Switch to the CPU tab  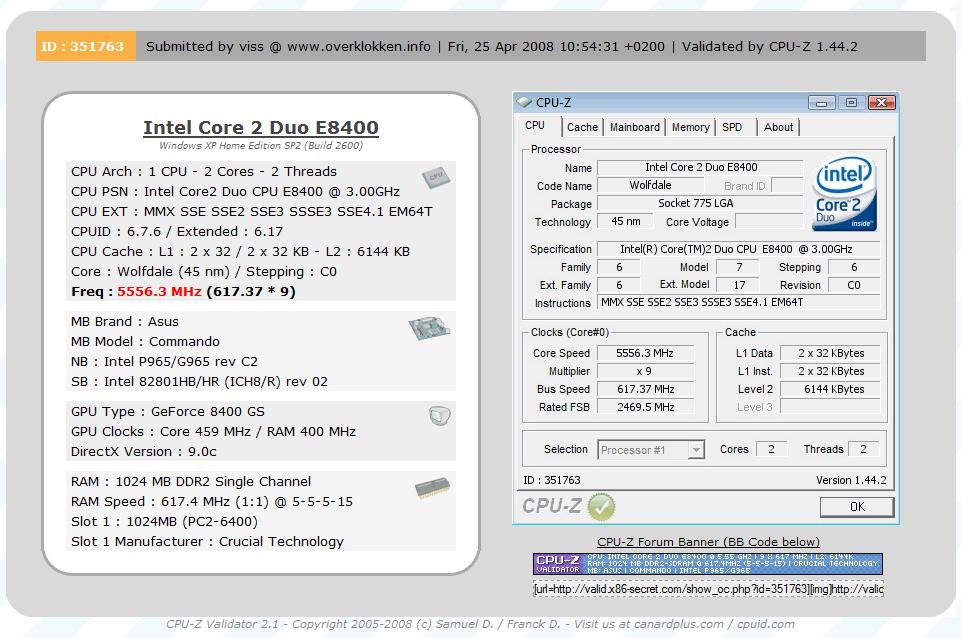[535, 126]
